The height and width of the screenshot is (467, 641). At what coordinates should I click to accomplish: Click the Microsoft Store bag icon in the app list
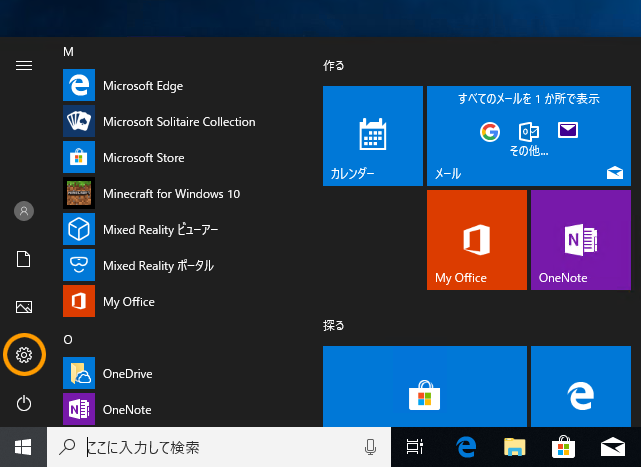(79, 157)
